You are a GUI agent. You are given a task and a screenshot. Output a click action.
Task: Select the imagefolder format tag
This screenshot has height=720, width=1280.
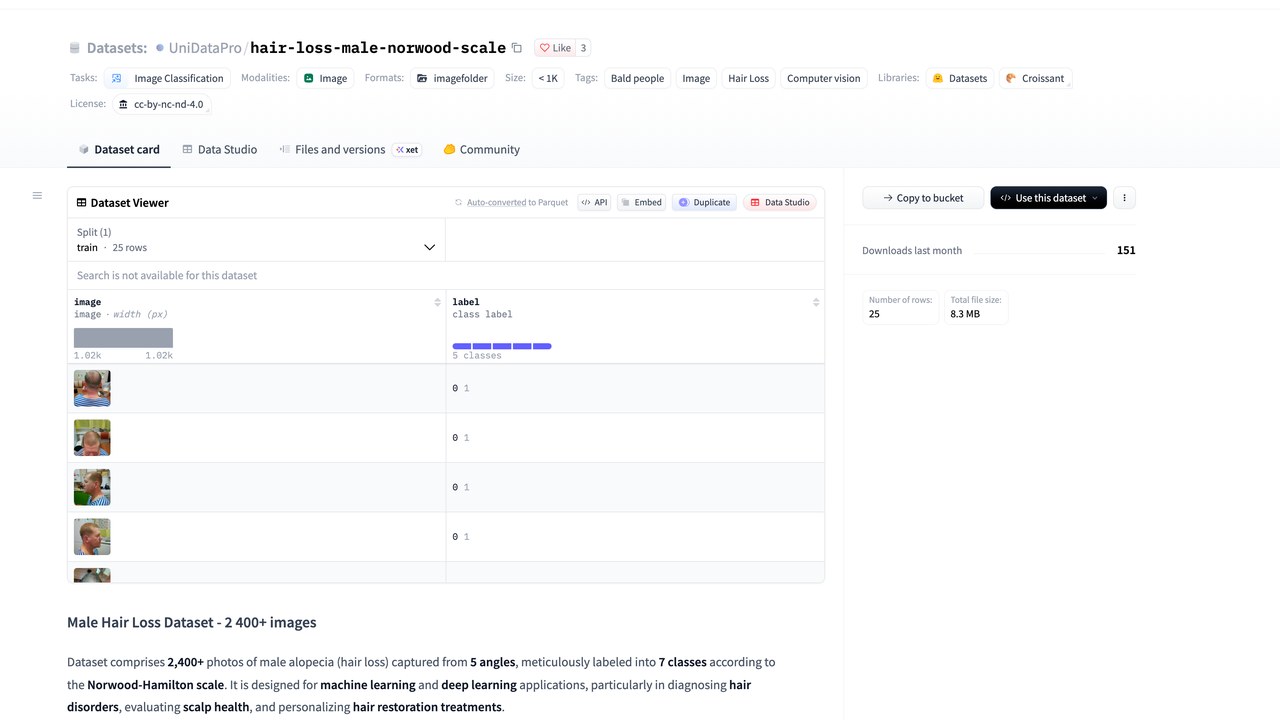point(452,78)
